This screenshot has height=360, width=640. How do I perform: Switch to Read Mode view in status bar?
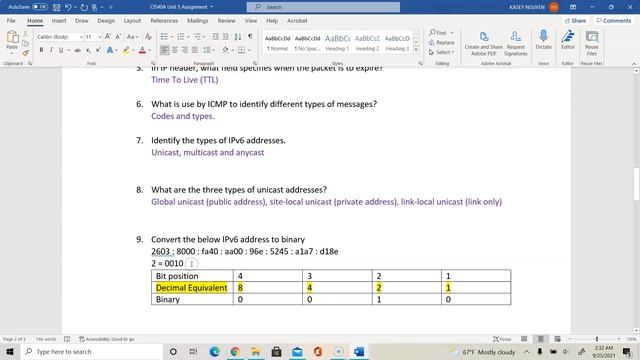coord(524,339)
